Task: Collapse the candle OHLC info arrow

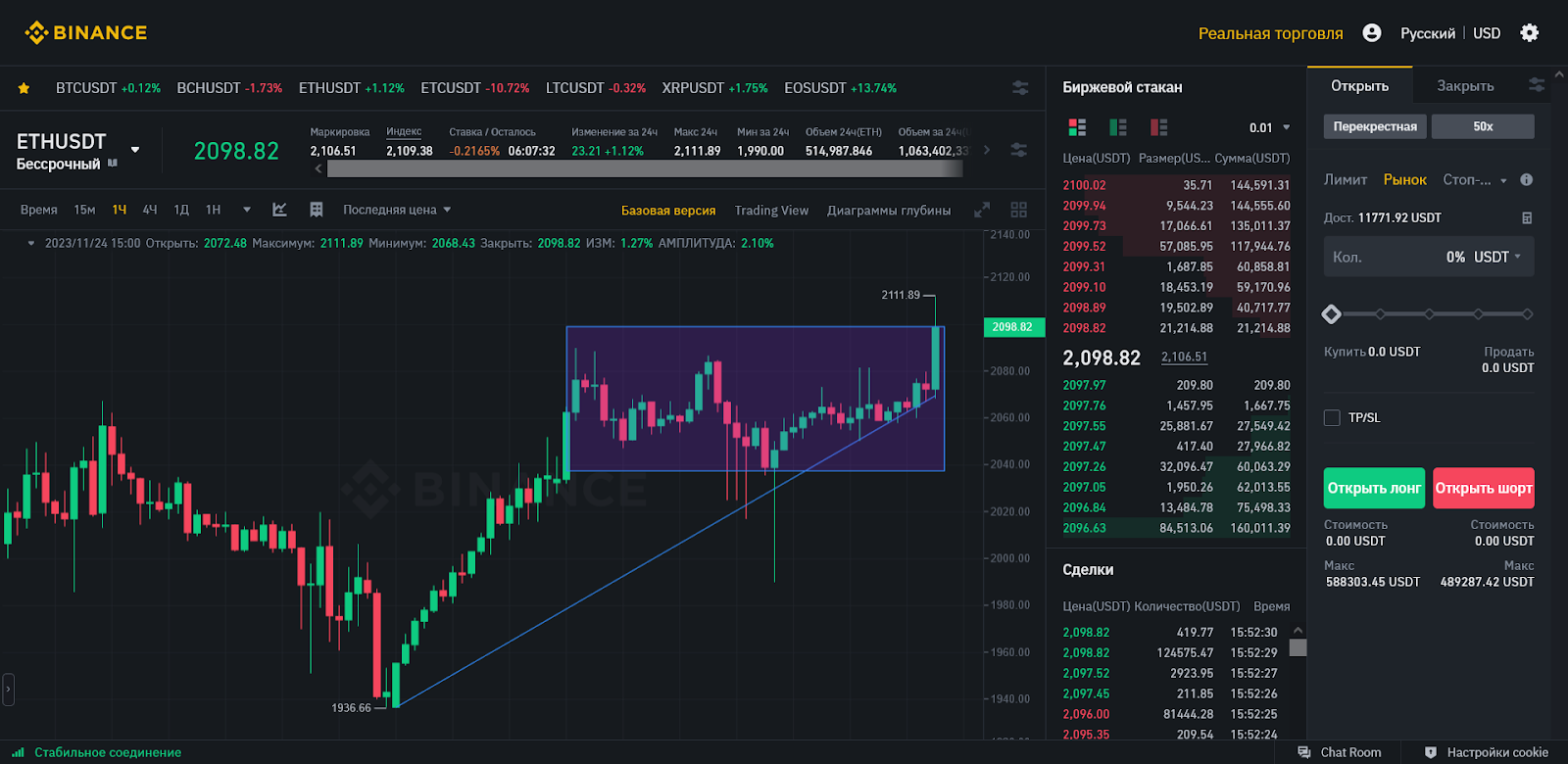Action: (x=31, y=243)
